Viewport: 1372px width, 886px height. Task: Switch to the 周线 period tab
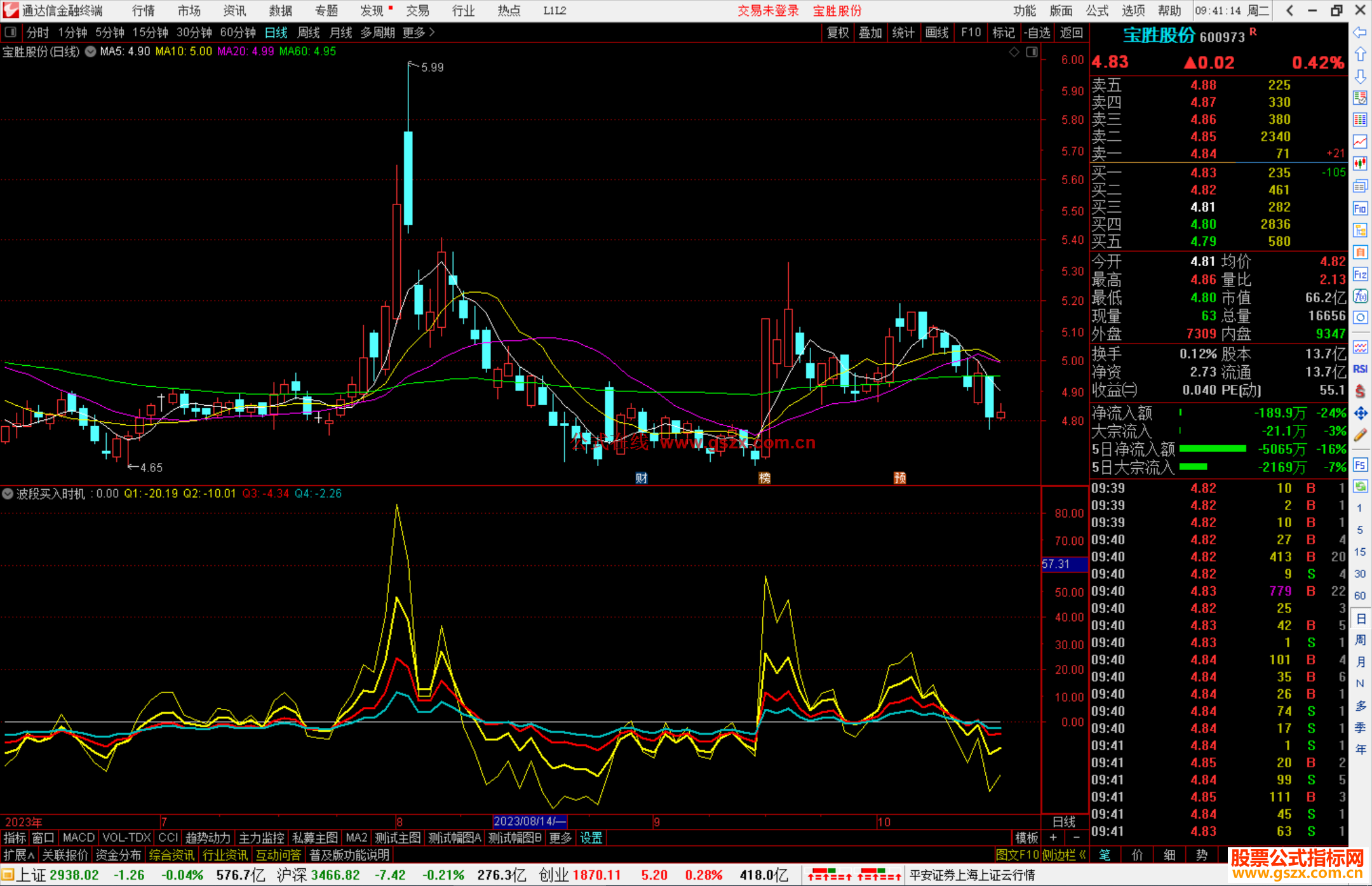309,32
